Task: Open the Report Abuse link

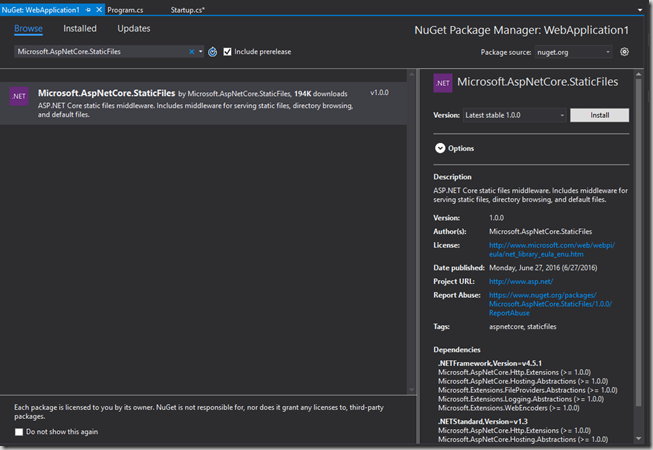Action: 550,304
